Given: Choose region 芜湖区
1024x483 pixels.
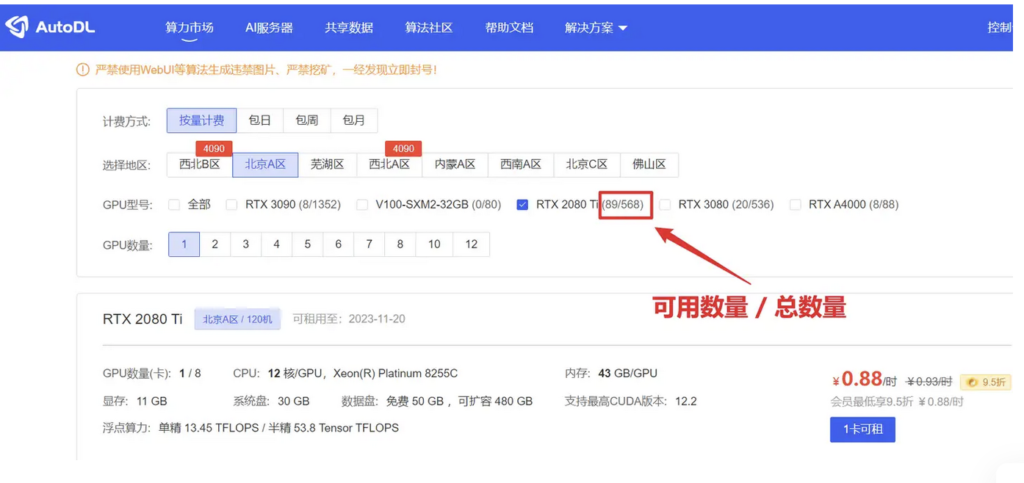Looking at the screenshot, I should coord(327,164).
